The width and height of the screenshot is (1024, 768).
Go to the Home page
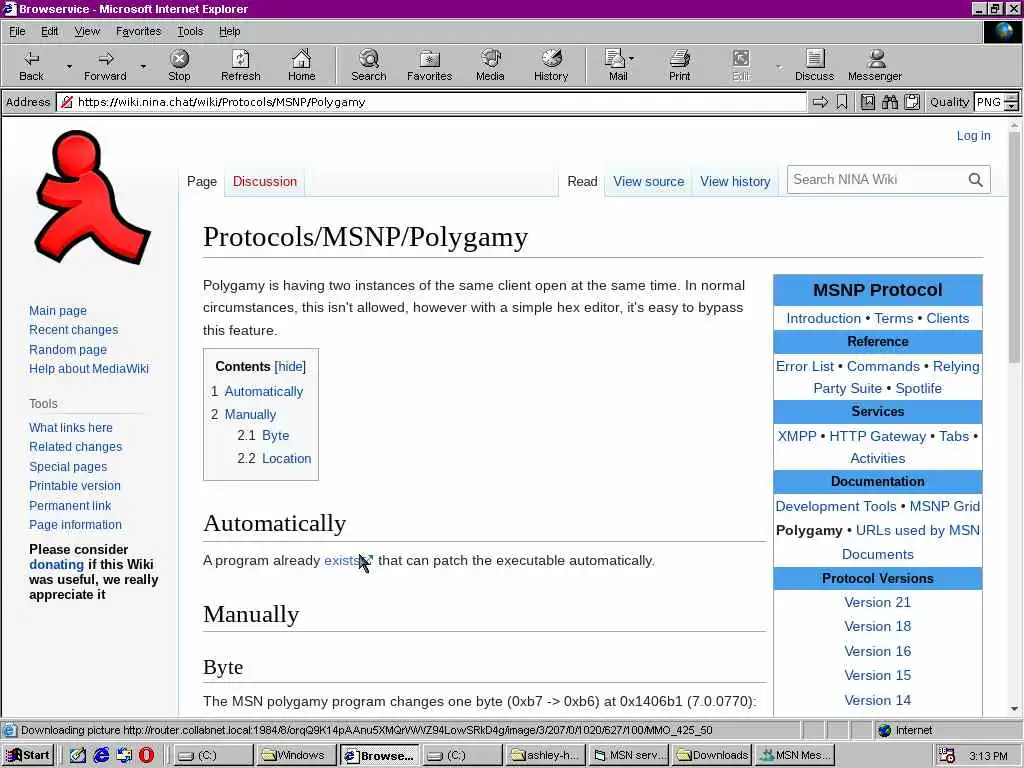301,65
